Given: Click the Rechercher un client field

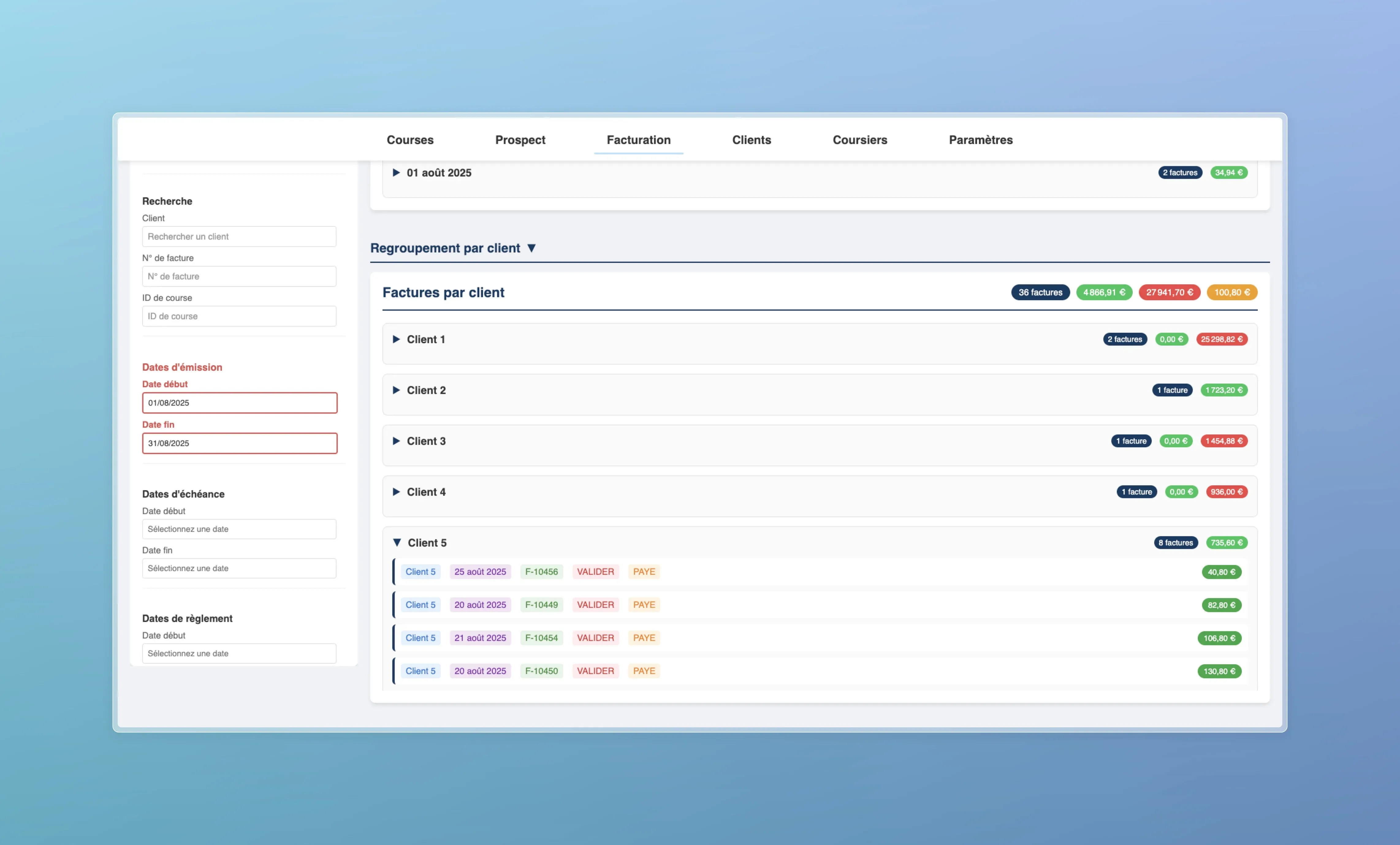Looking at the screenshot, I should click(x=239, y=236).
